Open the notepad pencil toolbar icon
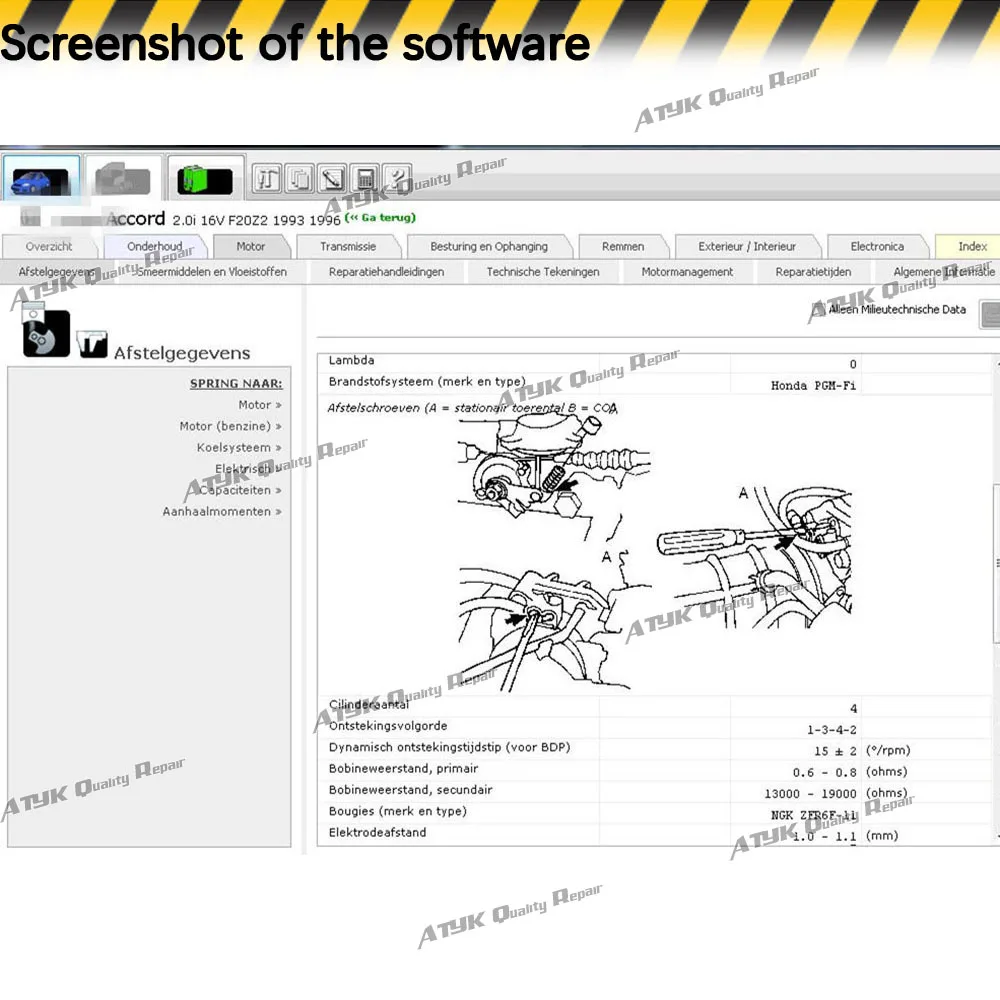The image size is (1000, 1000). (x=332, y=179)
